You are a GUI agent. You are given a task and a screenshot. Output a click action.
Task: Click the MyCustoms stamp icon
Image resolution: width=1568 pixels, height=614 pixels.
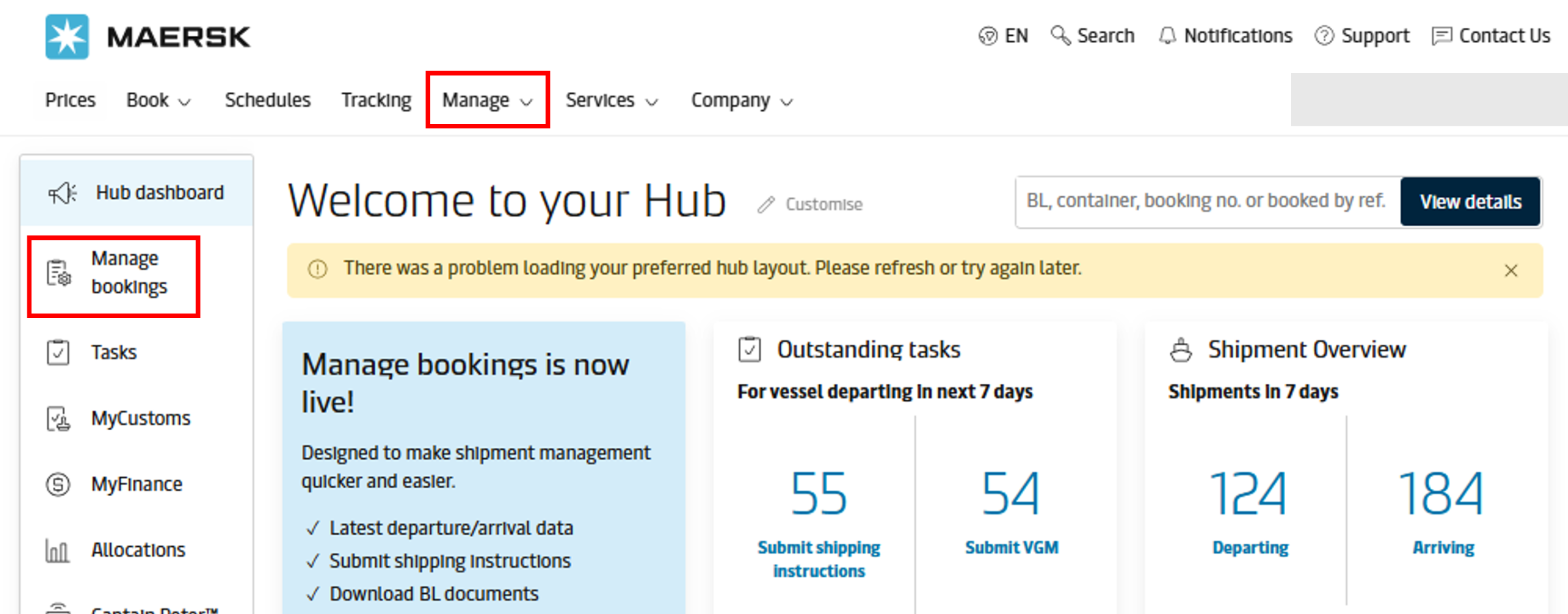58,418
